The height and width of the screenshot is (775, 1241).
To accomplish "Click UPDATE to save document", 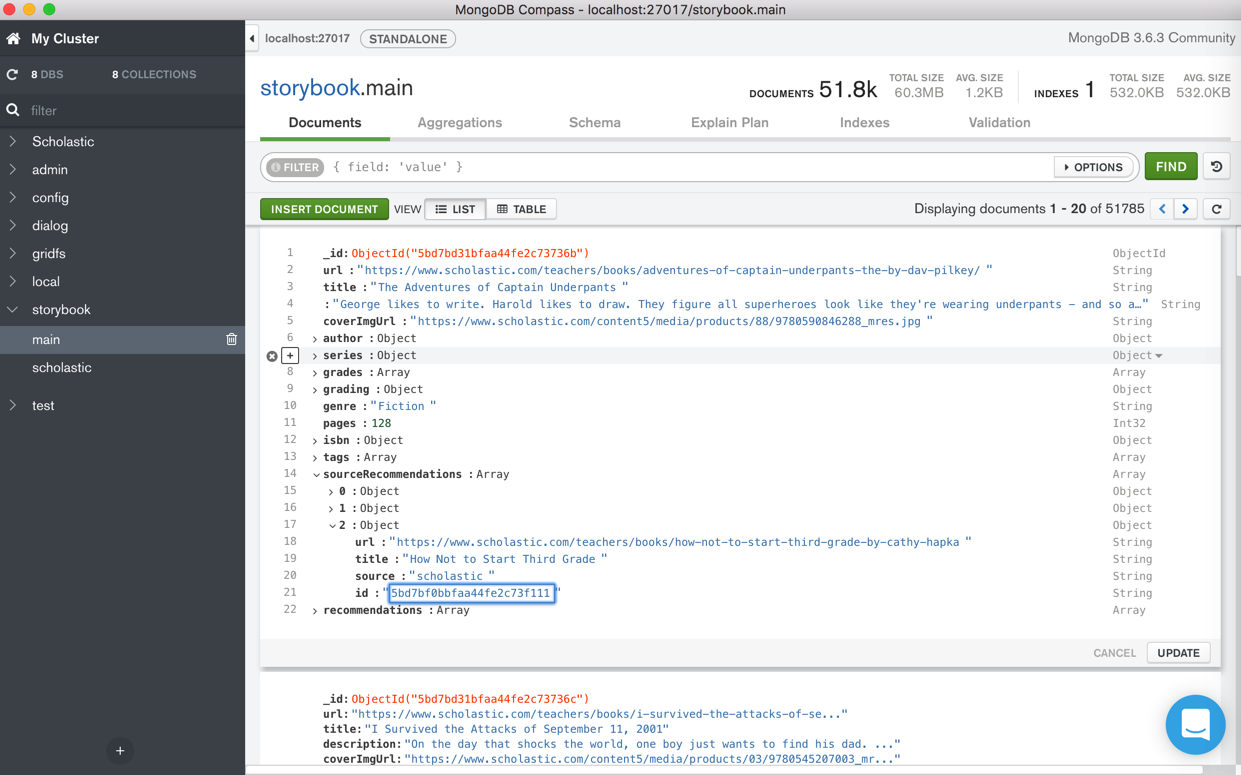I will 1178,653.
